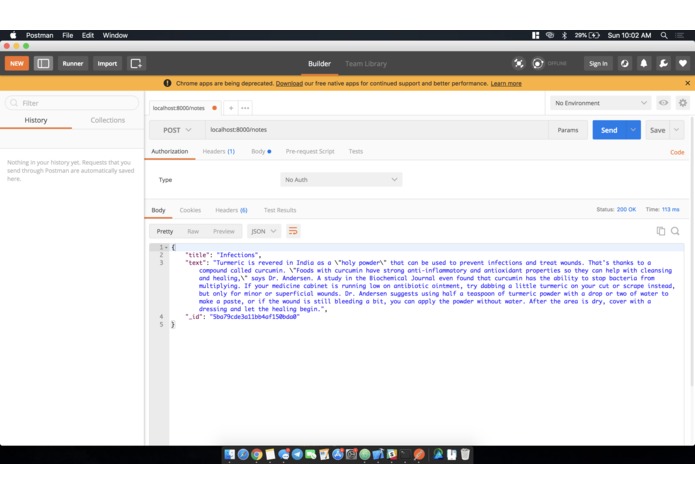The height and width of the screenshot is (494, 695).
Task: Click the Import button
Action: (107, 63)
